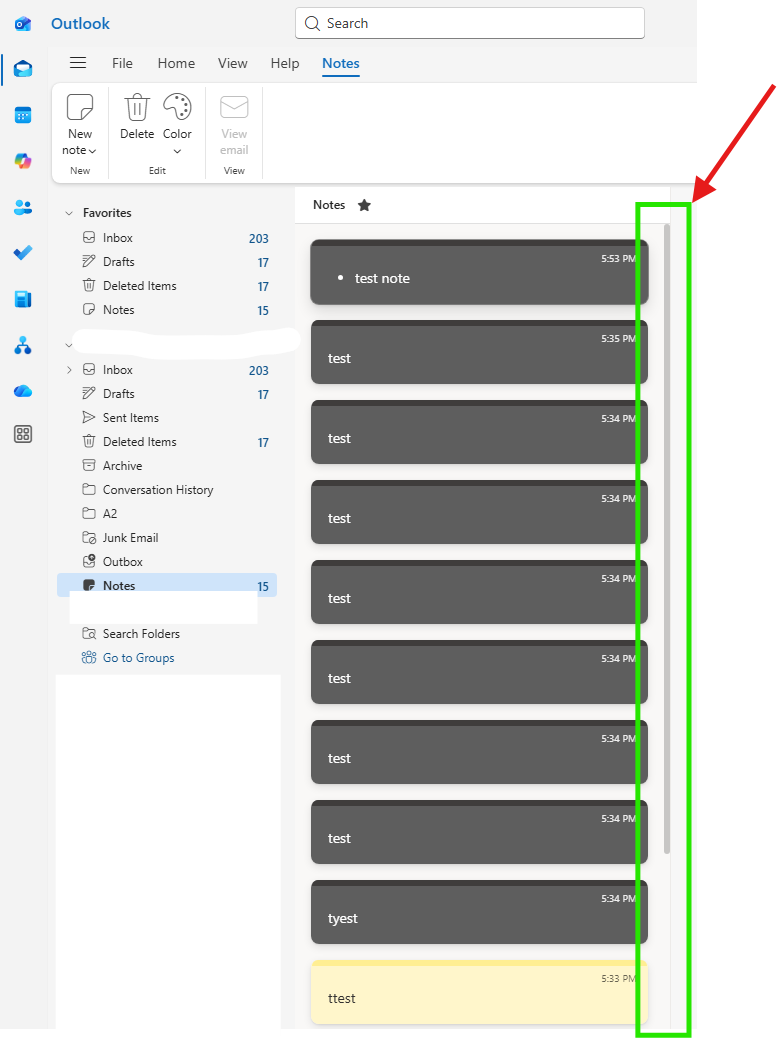The image size is (777, 1038).
Task: Open Deleted Items under Favorites
Action: click(x=167, y=286)
